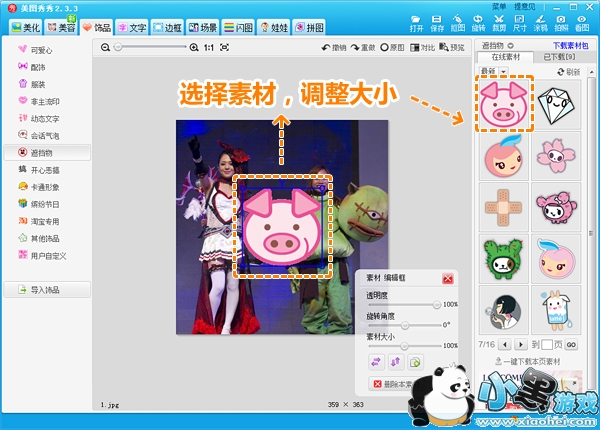Choose the green cactus dog sticker
The height and width of the screenshot is (430, 600).
click(x=504, y=259)
